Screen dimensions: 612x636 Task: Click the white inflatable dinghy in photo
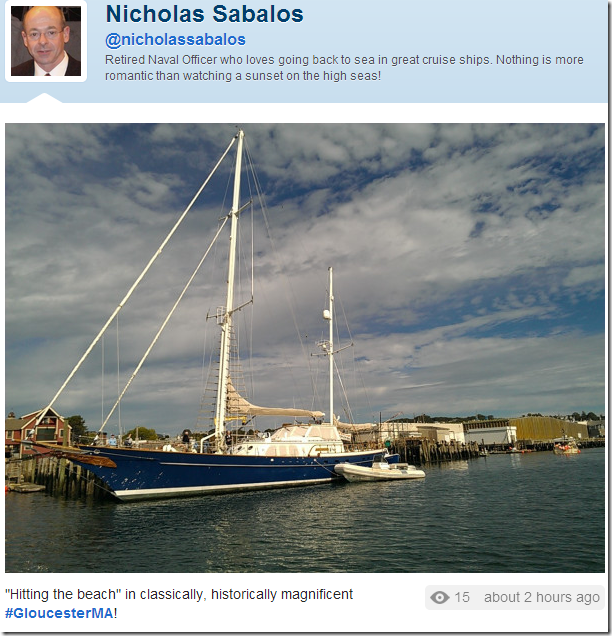tap(380, 472)
